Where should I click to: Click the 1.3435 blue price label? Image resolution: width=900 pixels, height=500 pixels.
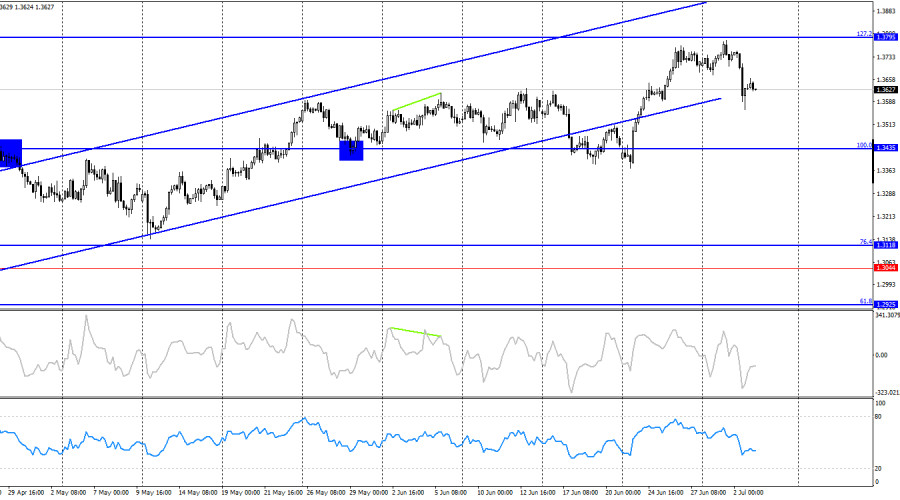[x=885, y=148]
